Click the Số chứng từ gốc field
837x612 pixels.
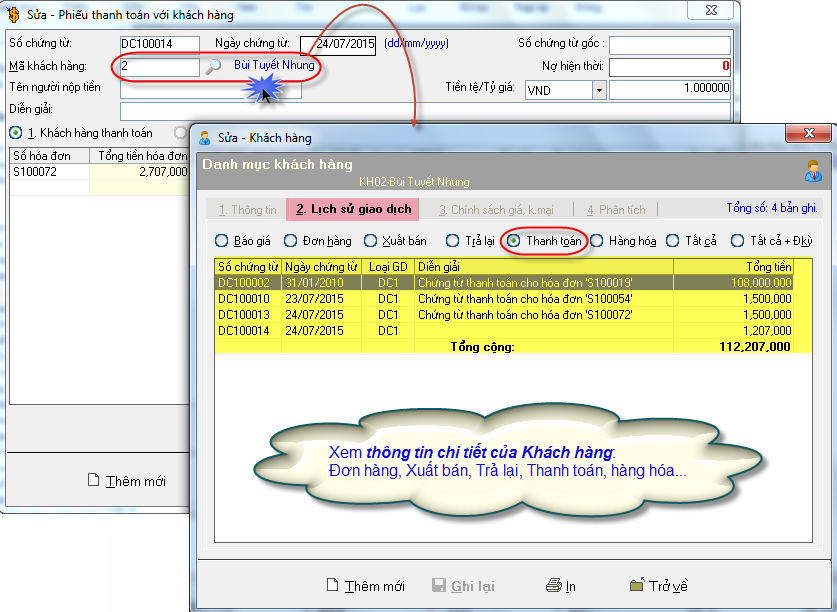click(670, 44)
